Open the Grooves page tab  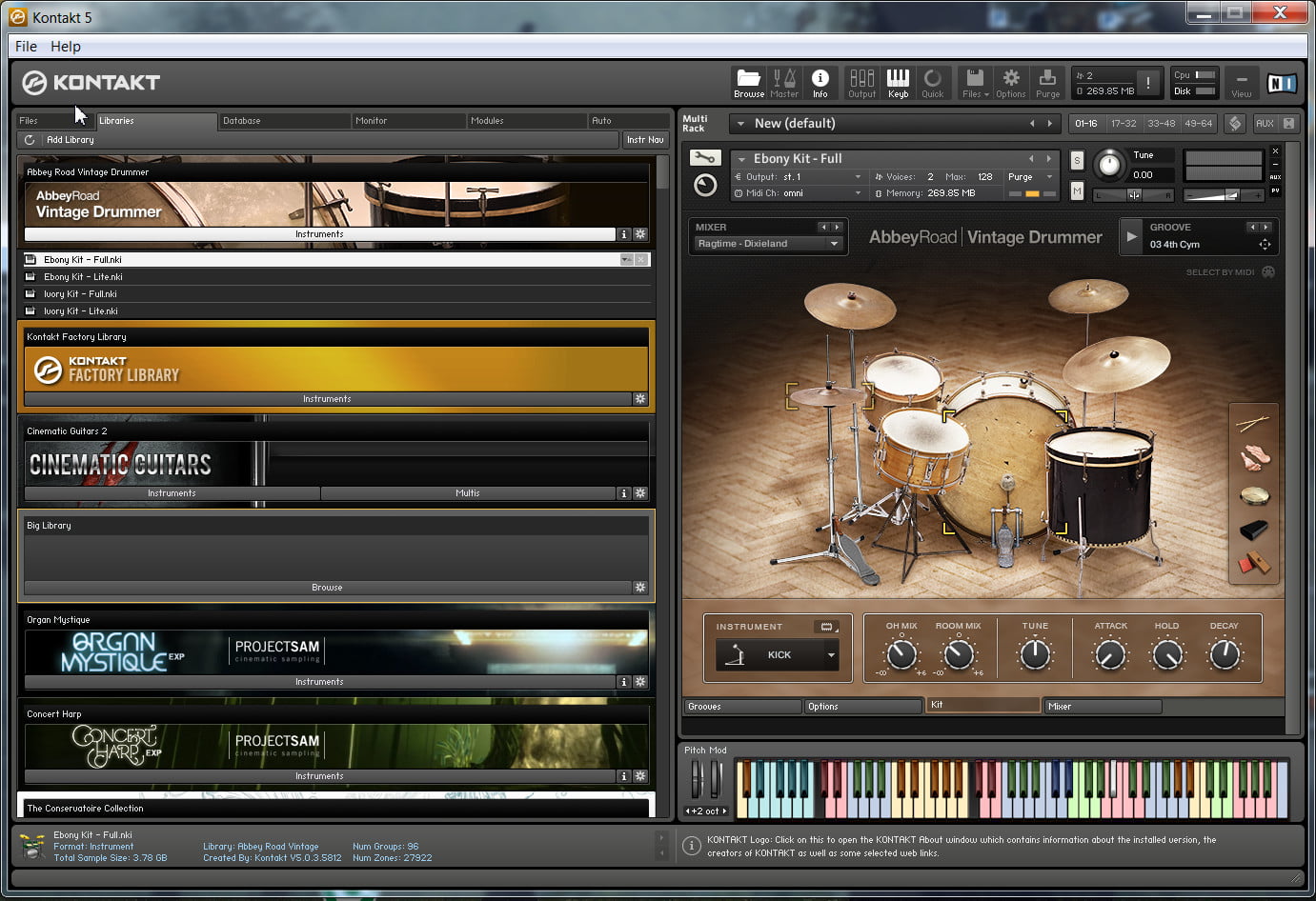(743, 707)
